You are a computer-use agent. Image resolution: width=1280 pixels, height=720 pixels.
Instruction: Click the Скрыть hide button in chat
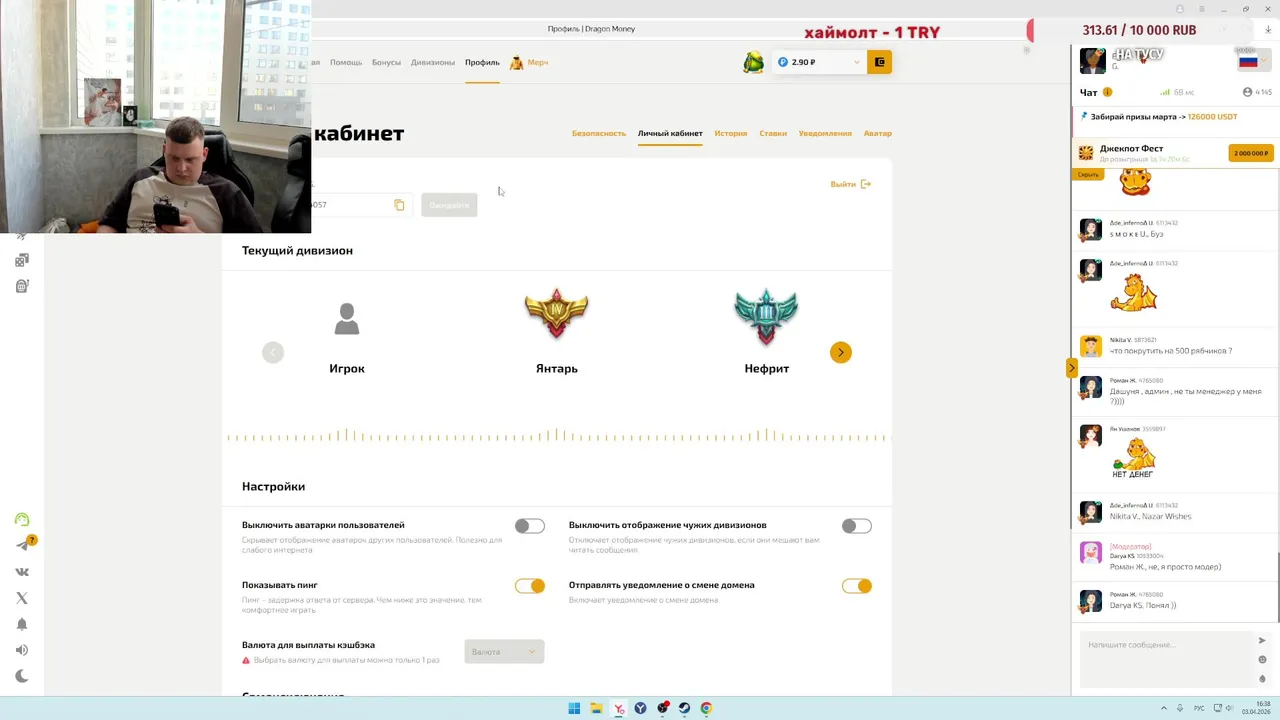(x=1088, y=175)
